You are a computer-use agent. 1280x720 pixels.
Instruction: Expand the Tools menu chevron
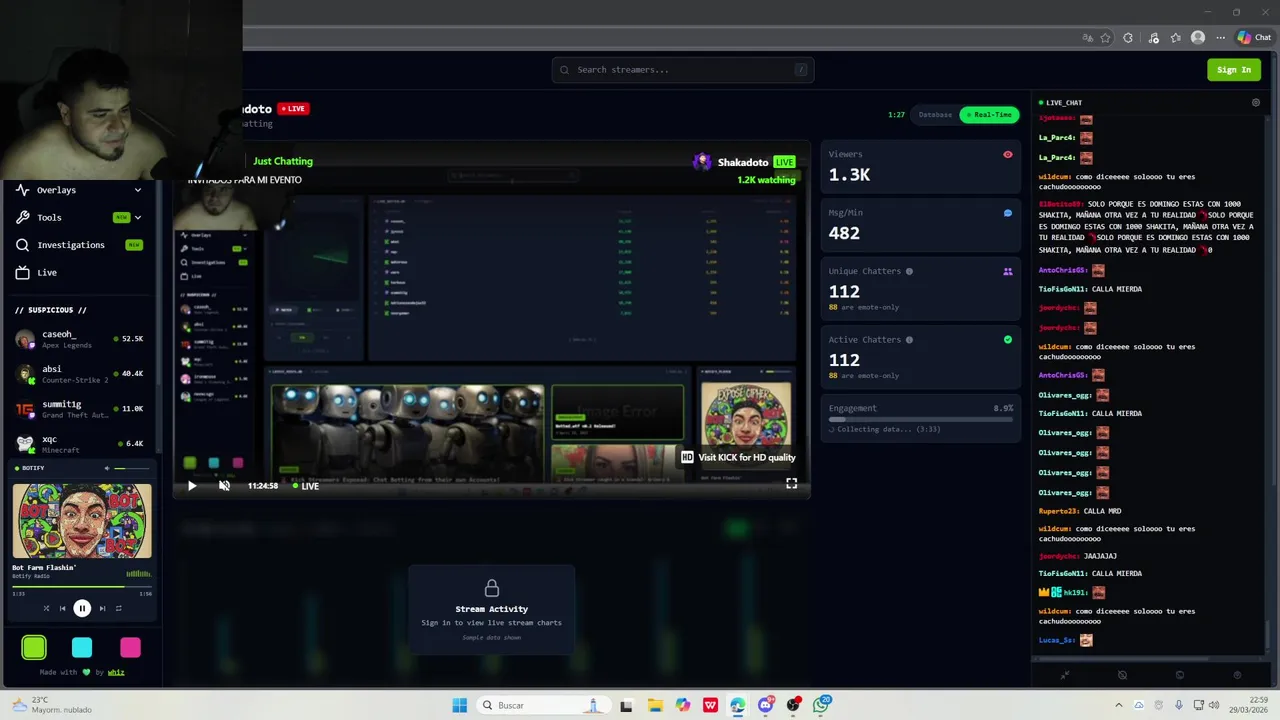pyautogui.click(x=138, y=217)
